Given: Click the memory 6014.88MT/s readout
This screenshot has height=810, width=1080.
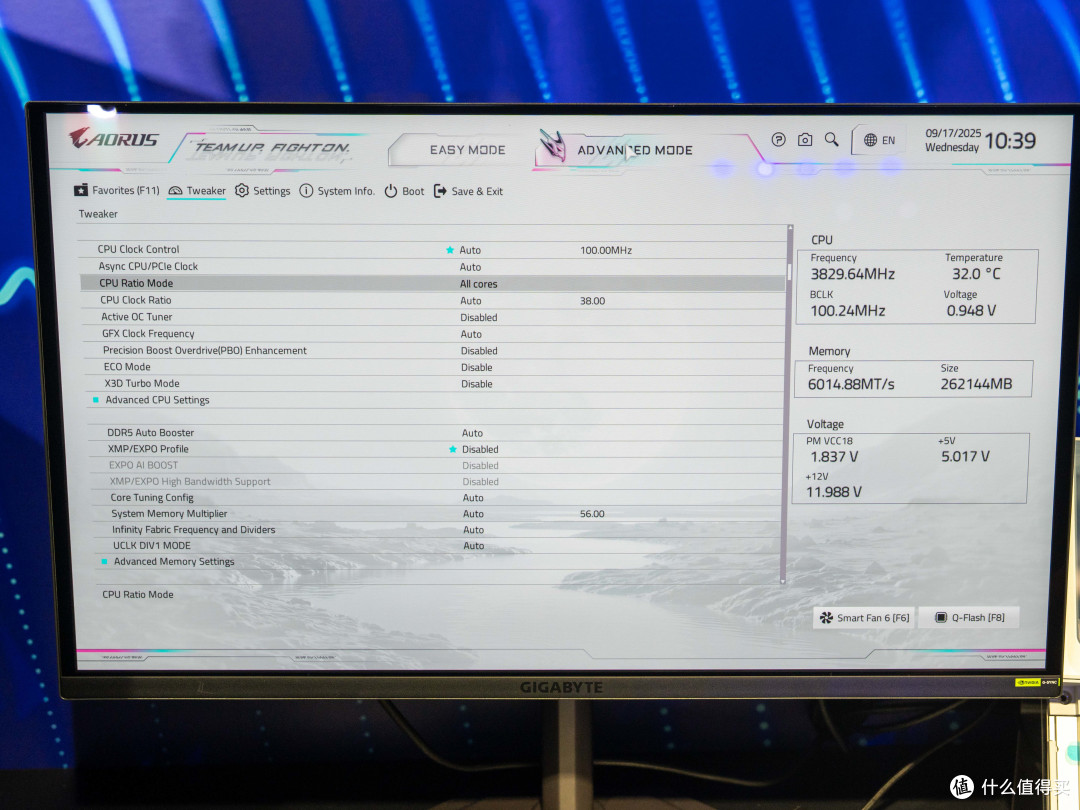Looking at the screenshot, I should coord(851,384).
